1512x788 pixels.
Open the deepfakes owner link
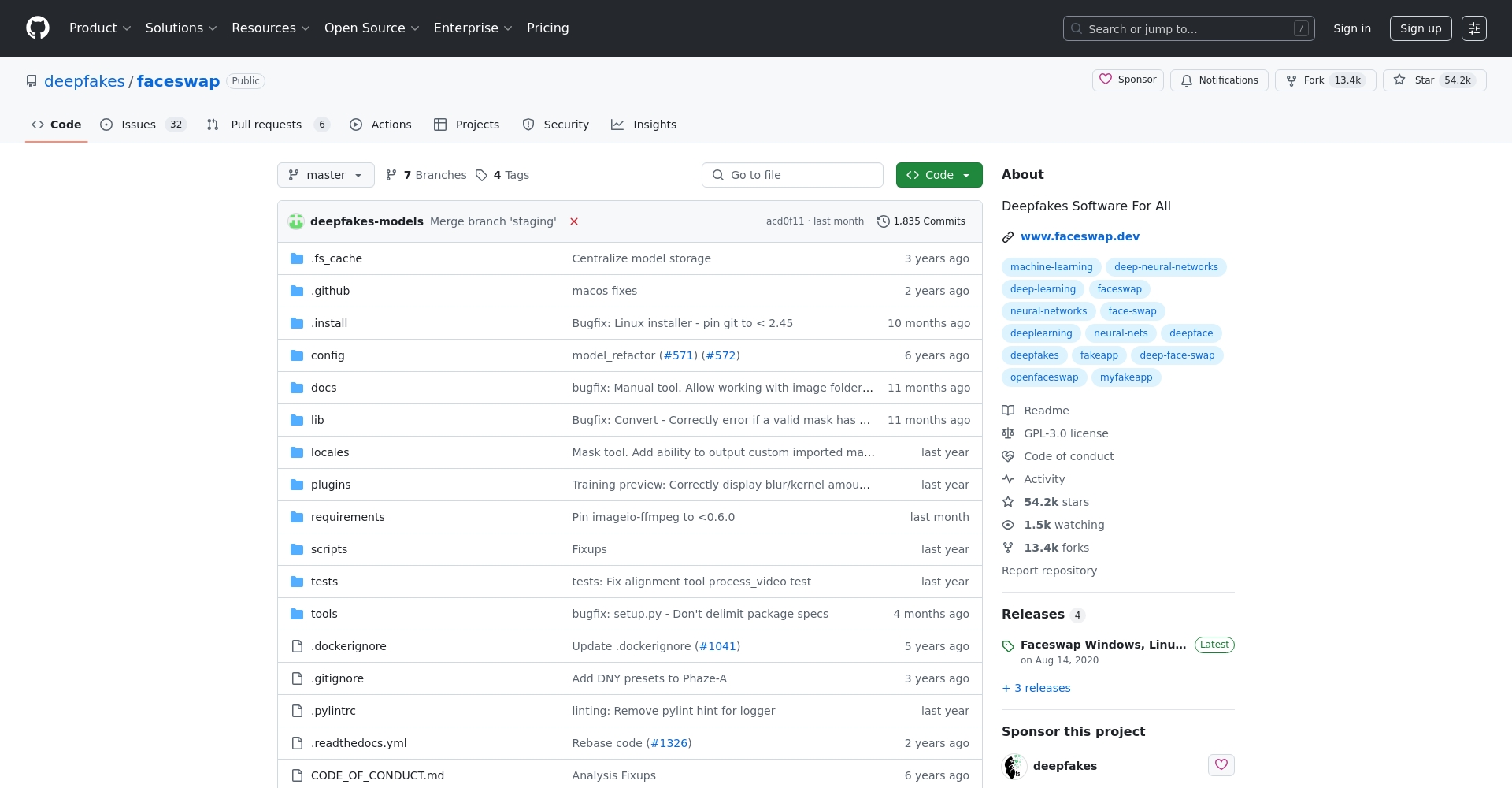[84, 81]
